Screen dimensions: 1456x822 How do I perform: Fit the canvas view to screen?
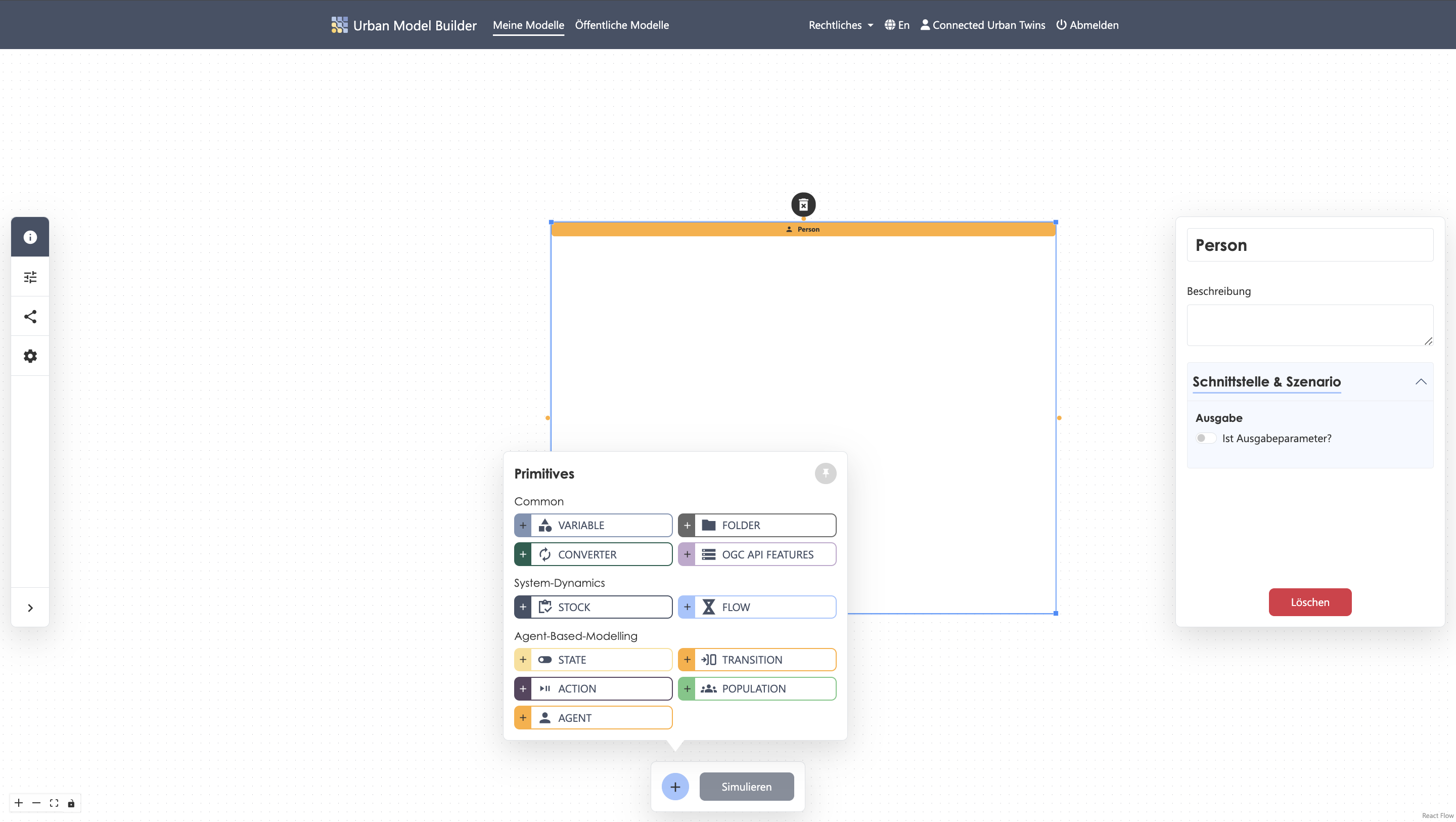(54, 803)
